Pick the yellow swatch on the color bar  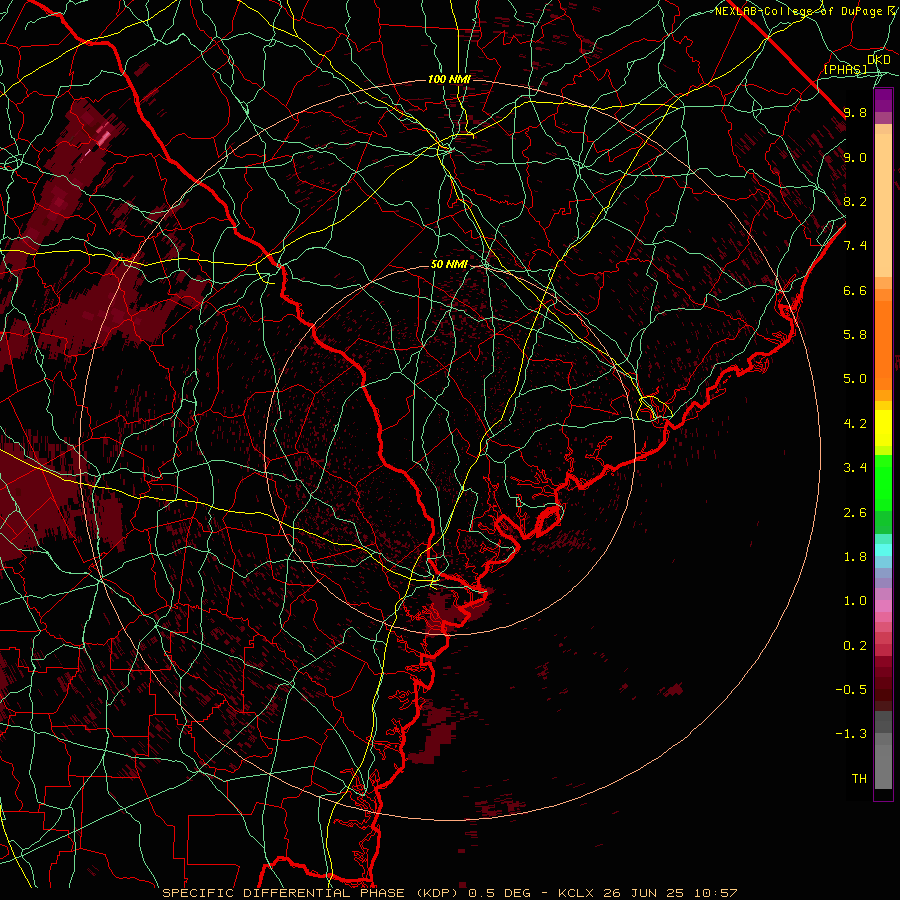883,428
